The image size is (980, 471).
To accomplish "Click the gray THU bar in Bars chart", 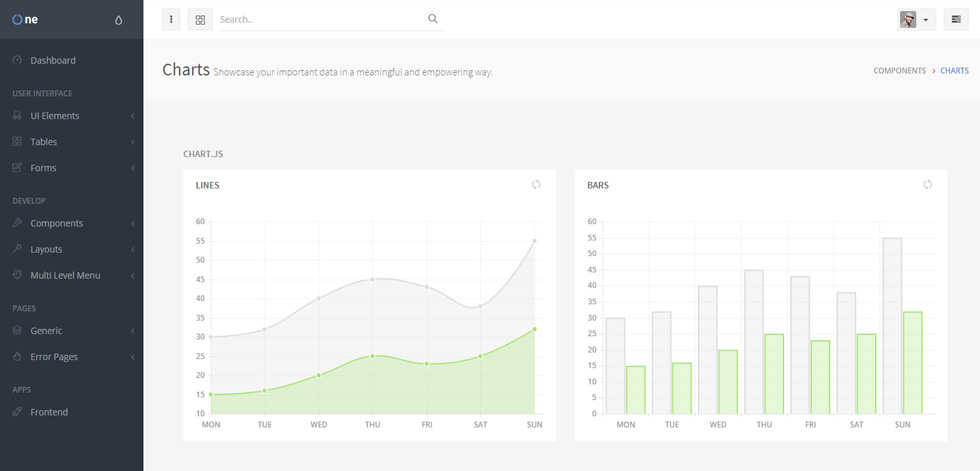I will click(754, 342).
